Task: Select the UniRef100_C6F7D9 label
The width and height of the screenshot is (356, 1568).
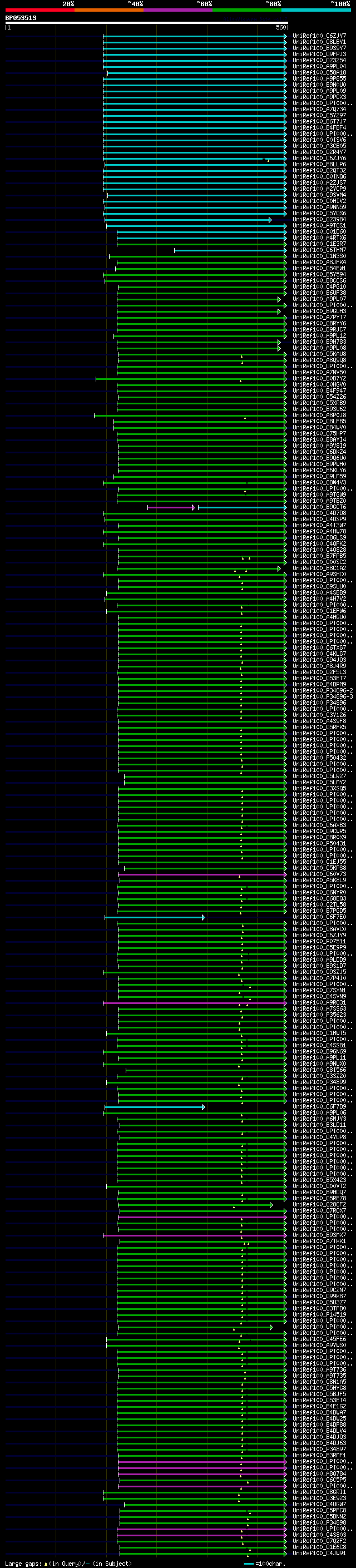Action: click(319, 1106)
